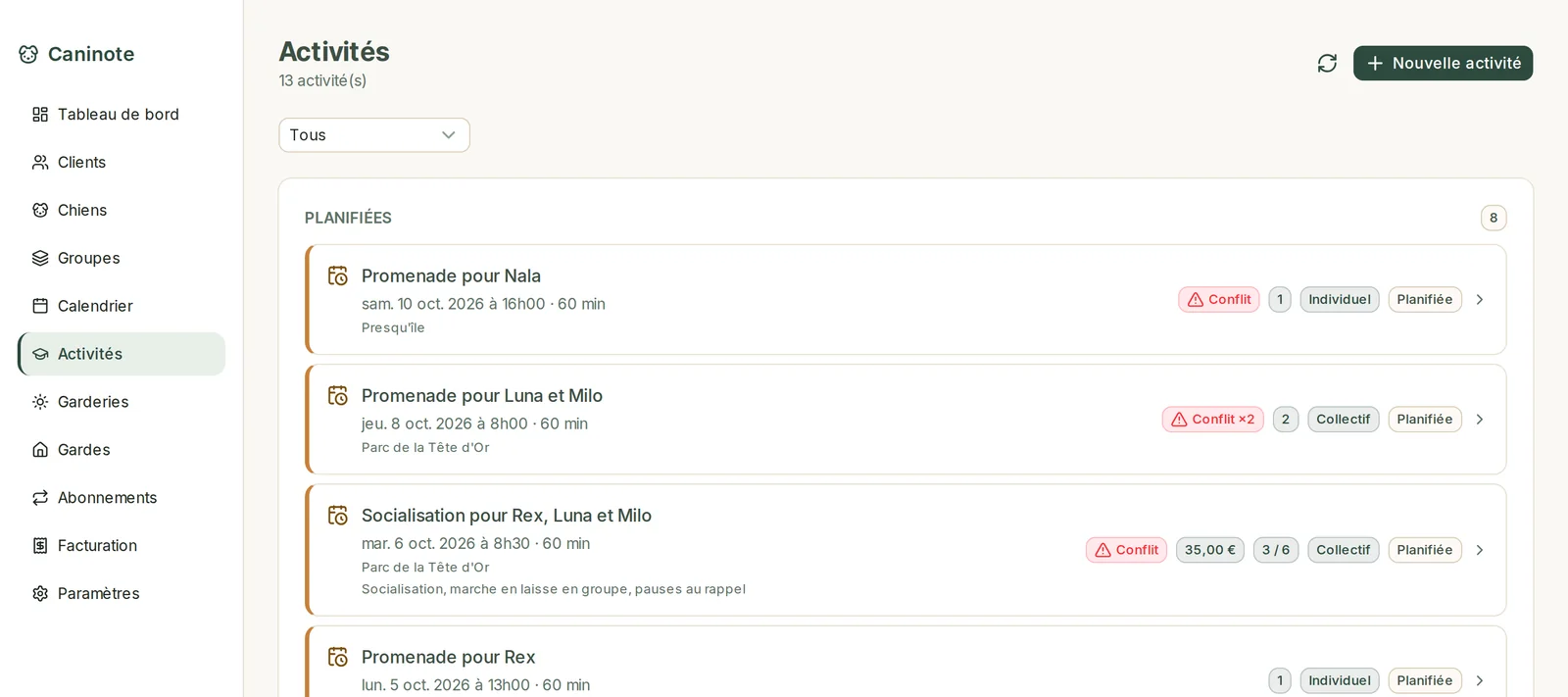Click the 13 activité(s) count text

(x=322, y=80)
